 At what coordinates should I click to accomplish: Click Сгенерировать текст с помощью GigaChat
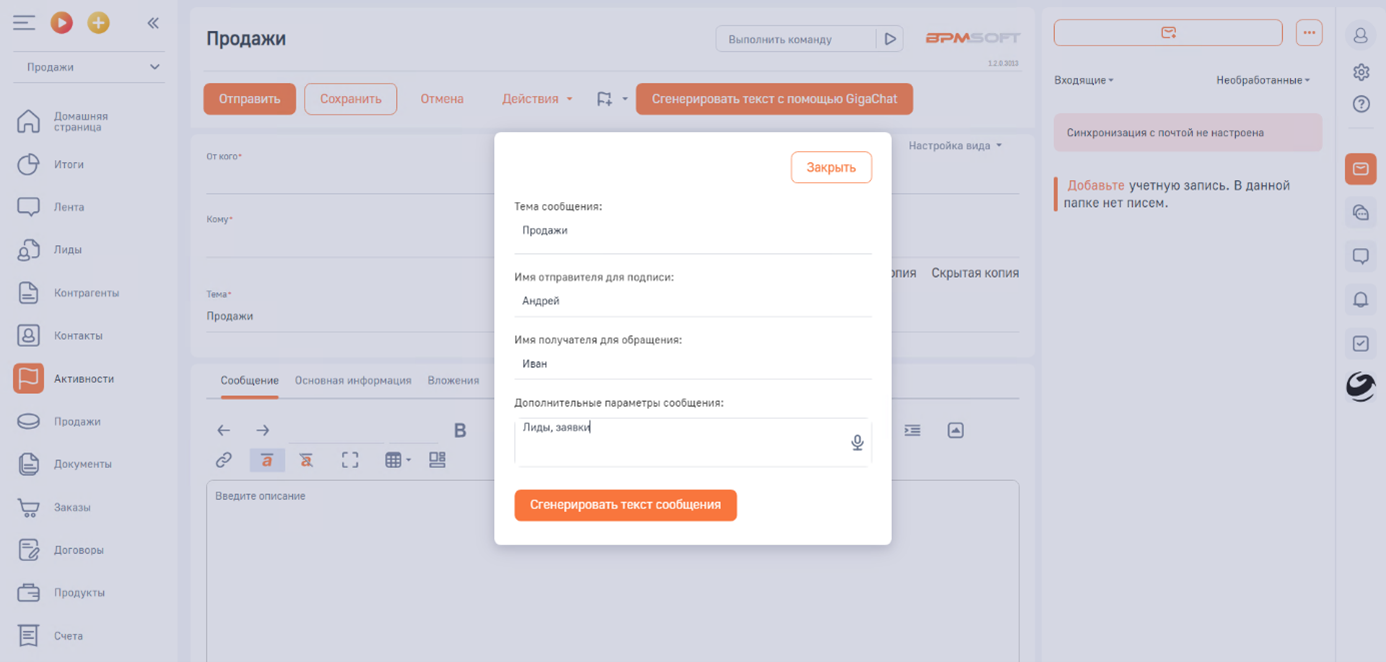(774, 99)
